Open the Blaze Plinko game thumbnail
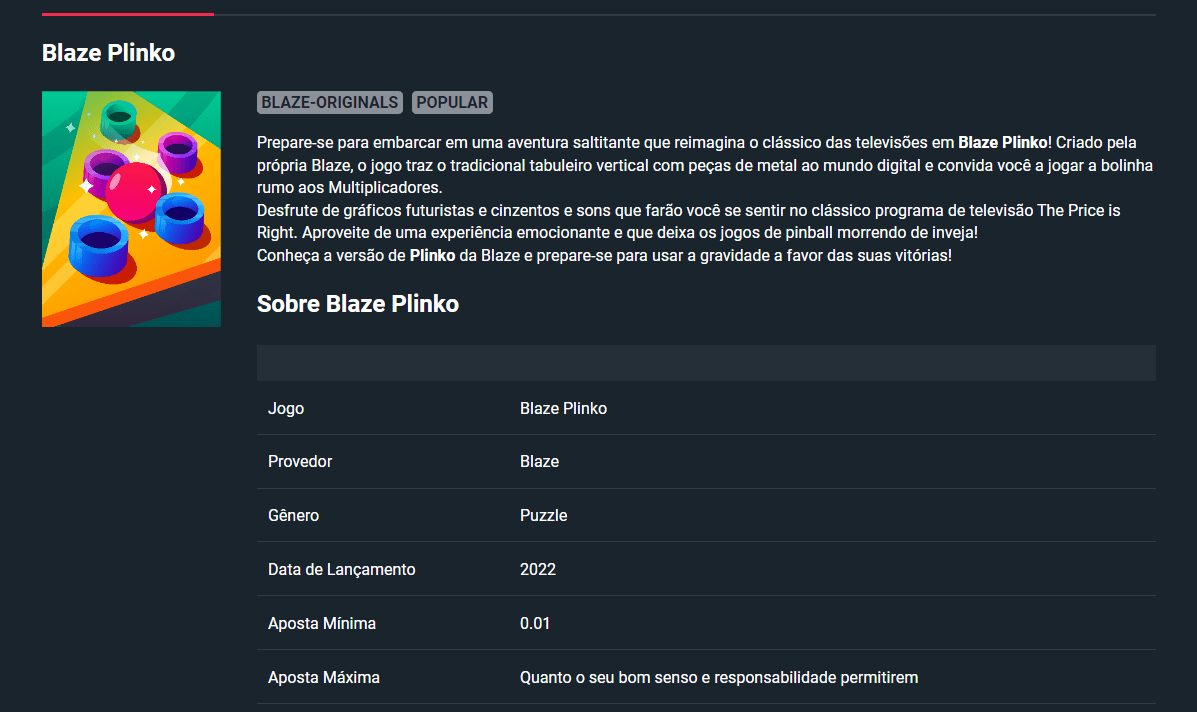 click(131, 209)
